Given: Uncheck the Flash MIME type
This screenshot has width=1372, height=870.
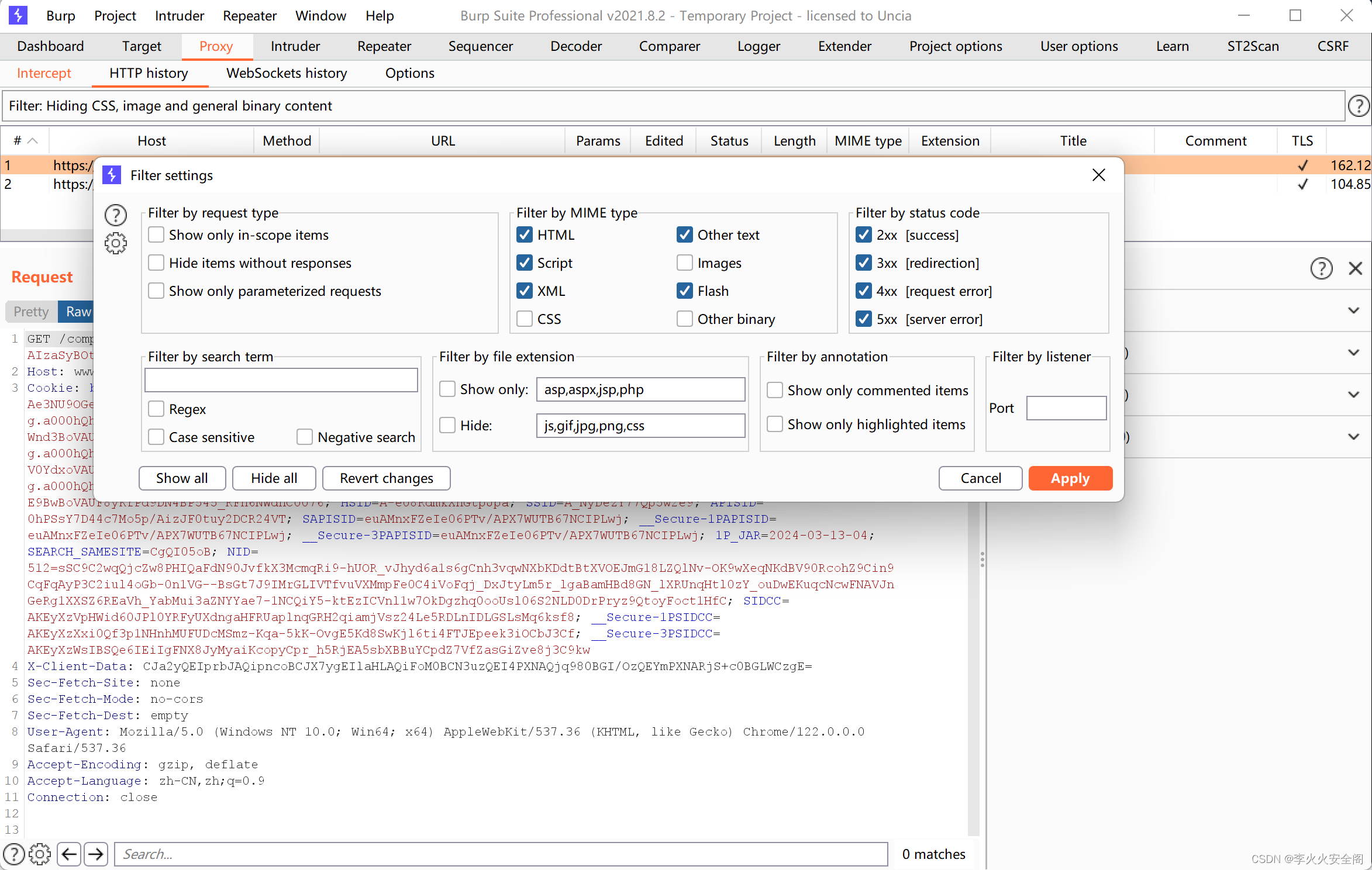Looking at the screenshot, I should pos(685,291).
